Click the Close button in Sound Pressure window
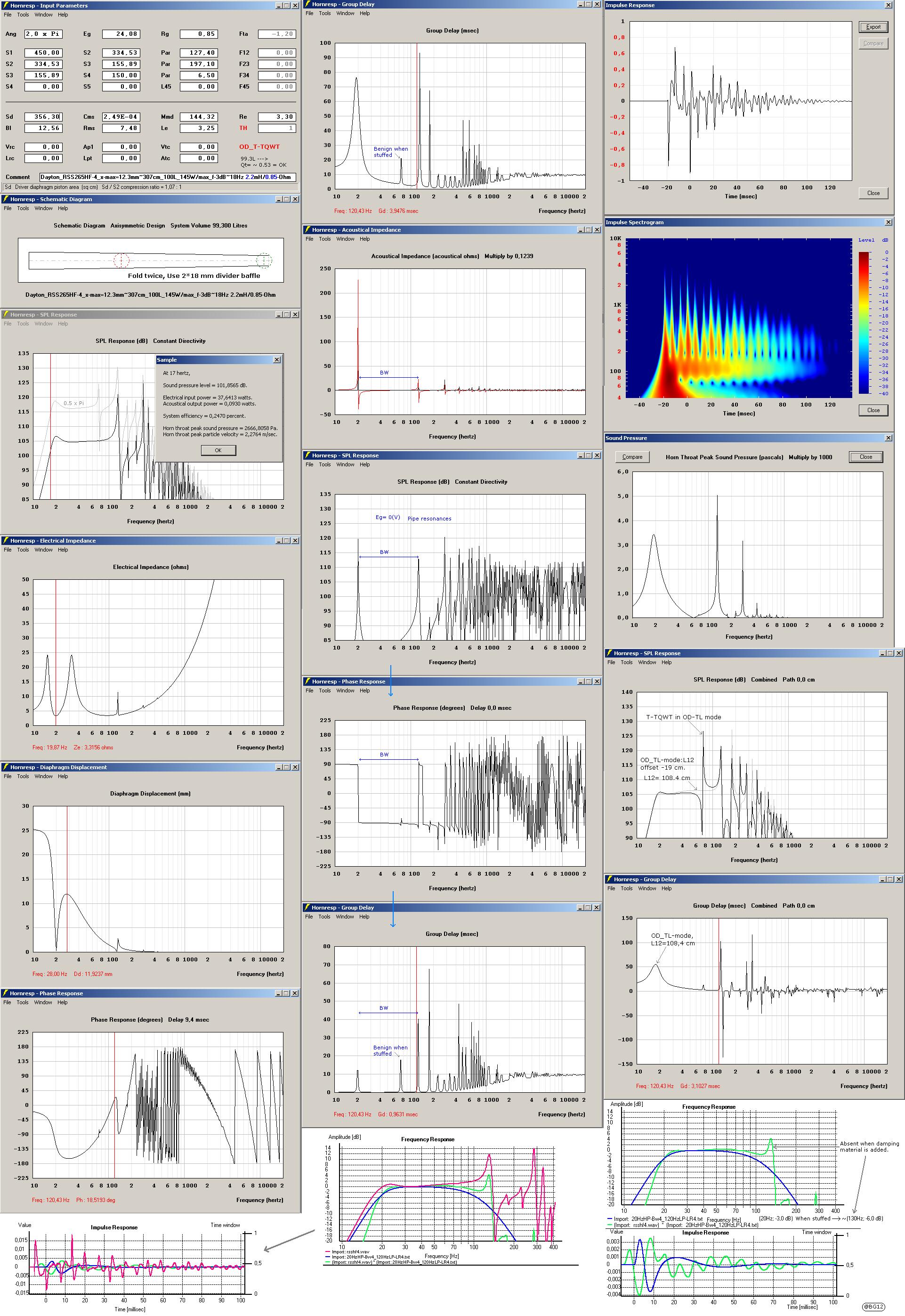Screen dimensions: 905x1316 (865, 456)
